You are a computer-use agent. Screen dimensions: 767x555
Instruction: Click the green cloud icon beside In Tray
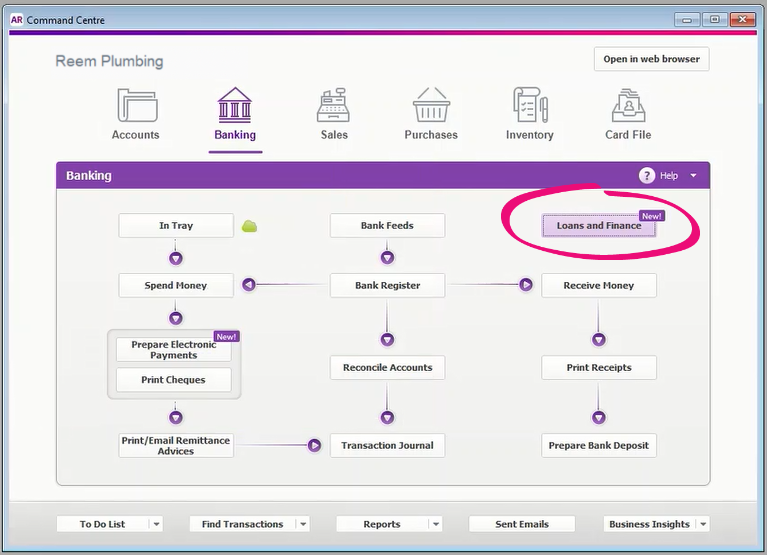point(250,226)
